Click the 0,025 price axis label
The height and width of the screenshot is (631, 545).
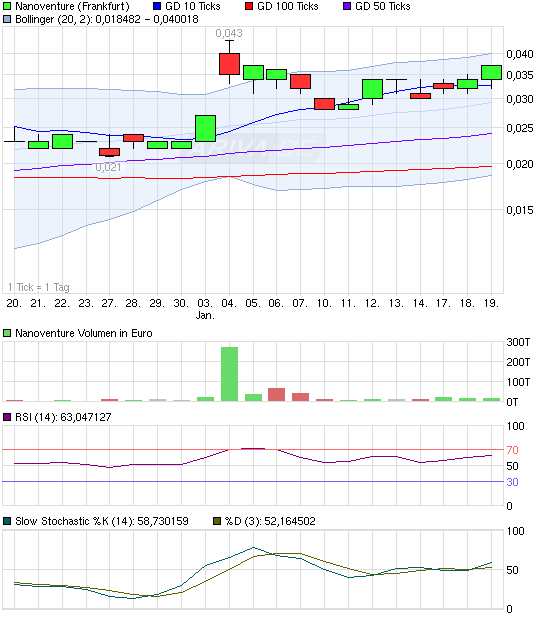pos(520,128)
